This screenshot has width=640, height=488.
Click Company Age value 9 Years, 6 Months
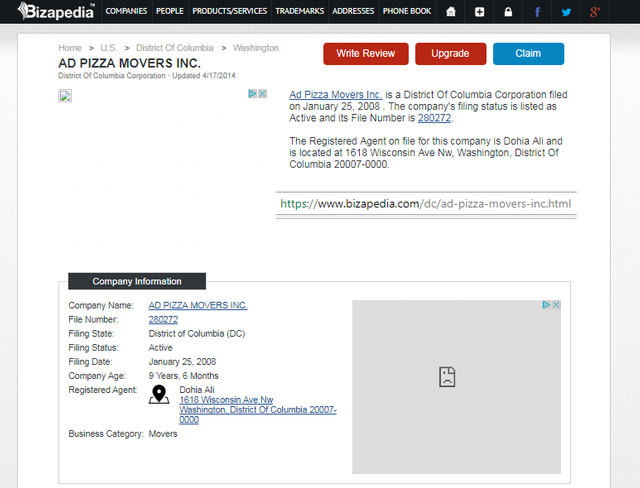183,375
